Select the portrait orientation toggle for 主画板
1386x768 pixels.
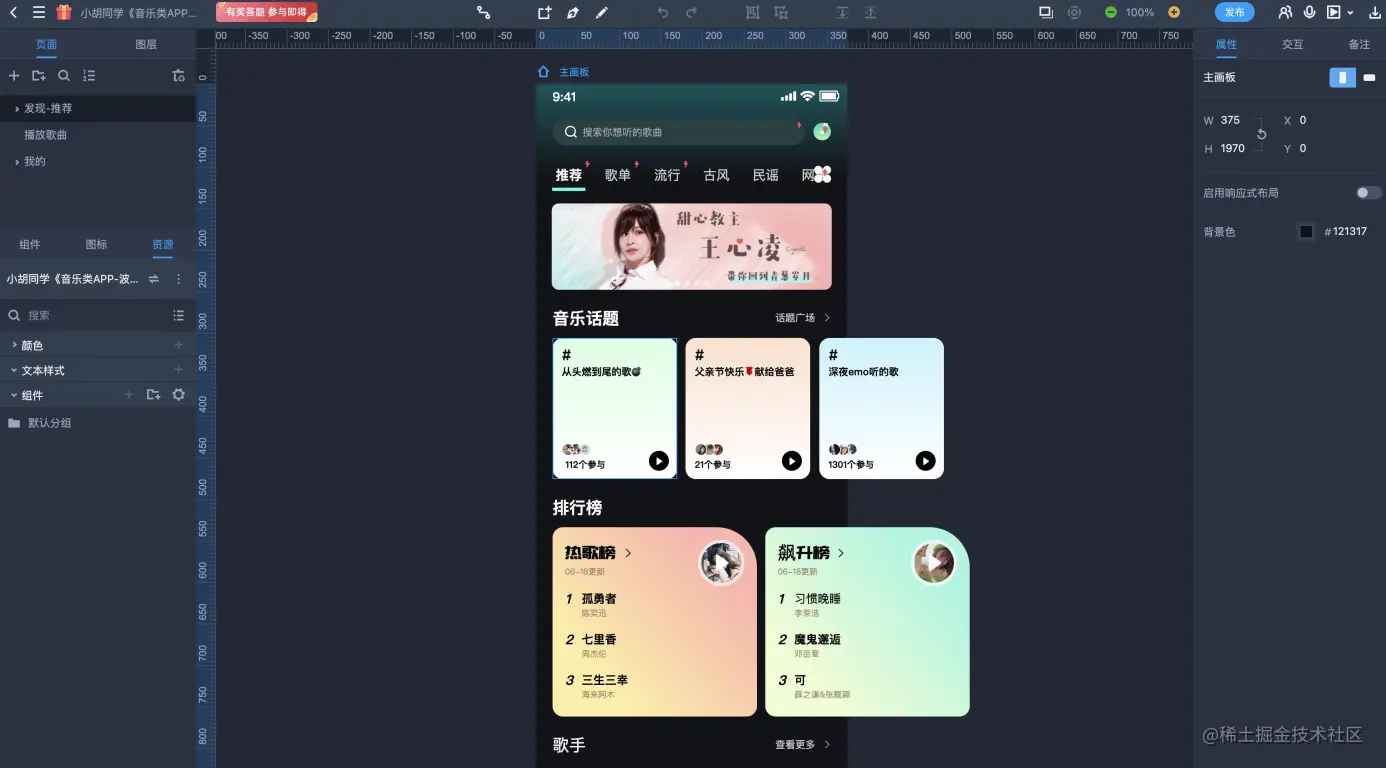(x=1342, y=77)
